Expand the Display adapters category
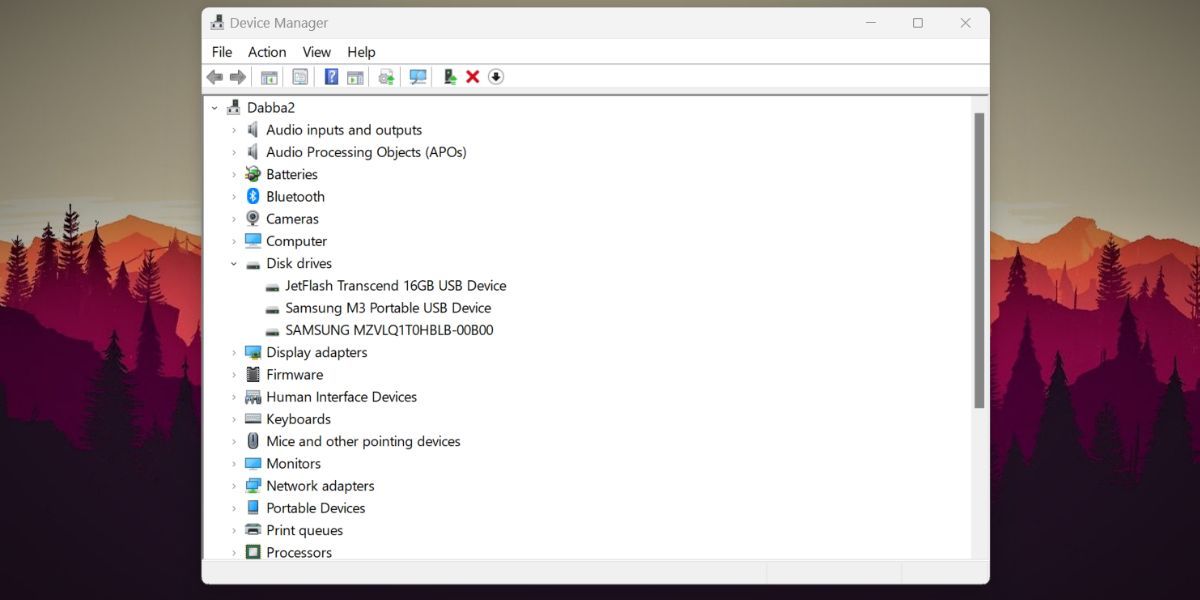The width and height of the screenshot is (1200, 600). pos(234,352)
